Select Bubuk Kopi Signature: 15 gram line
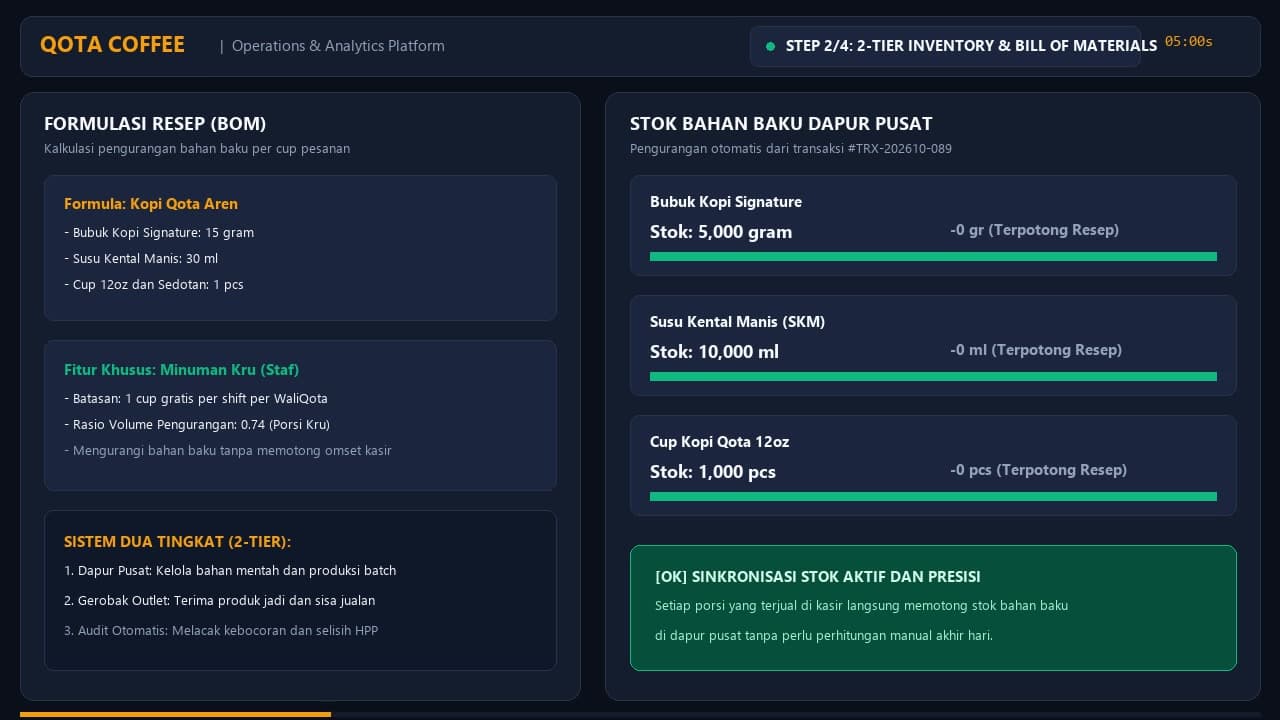This screenshot has height=720, width=1280. (159, 233)
